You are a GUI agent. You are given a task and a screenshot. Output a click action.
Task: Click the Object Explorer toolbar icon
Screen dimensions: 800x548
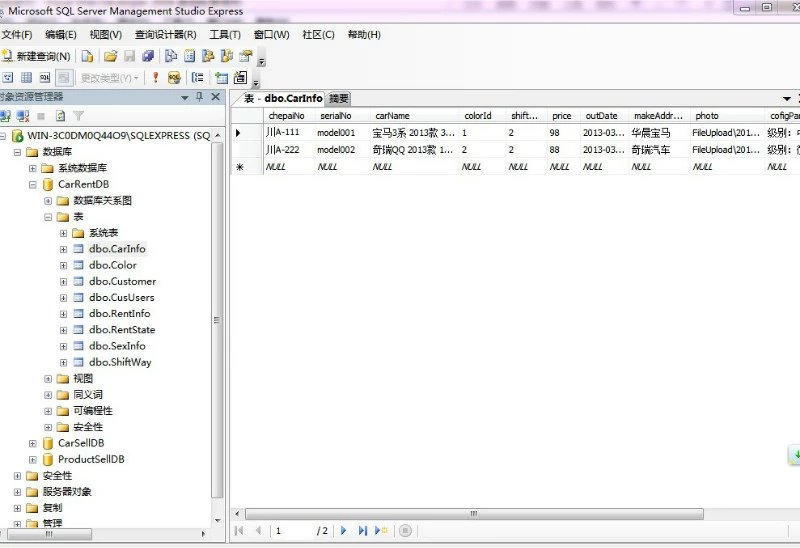[208, 56]
